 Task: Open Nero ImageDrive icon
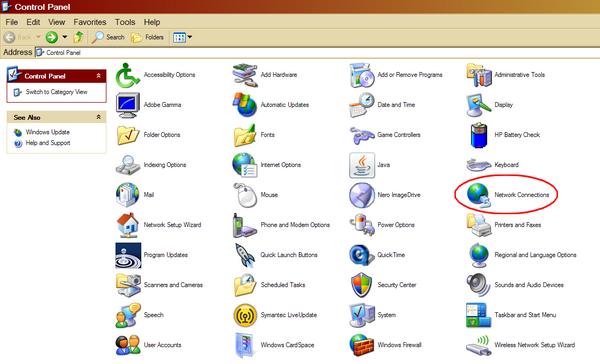point(362,195)
